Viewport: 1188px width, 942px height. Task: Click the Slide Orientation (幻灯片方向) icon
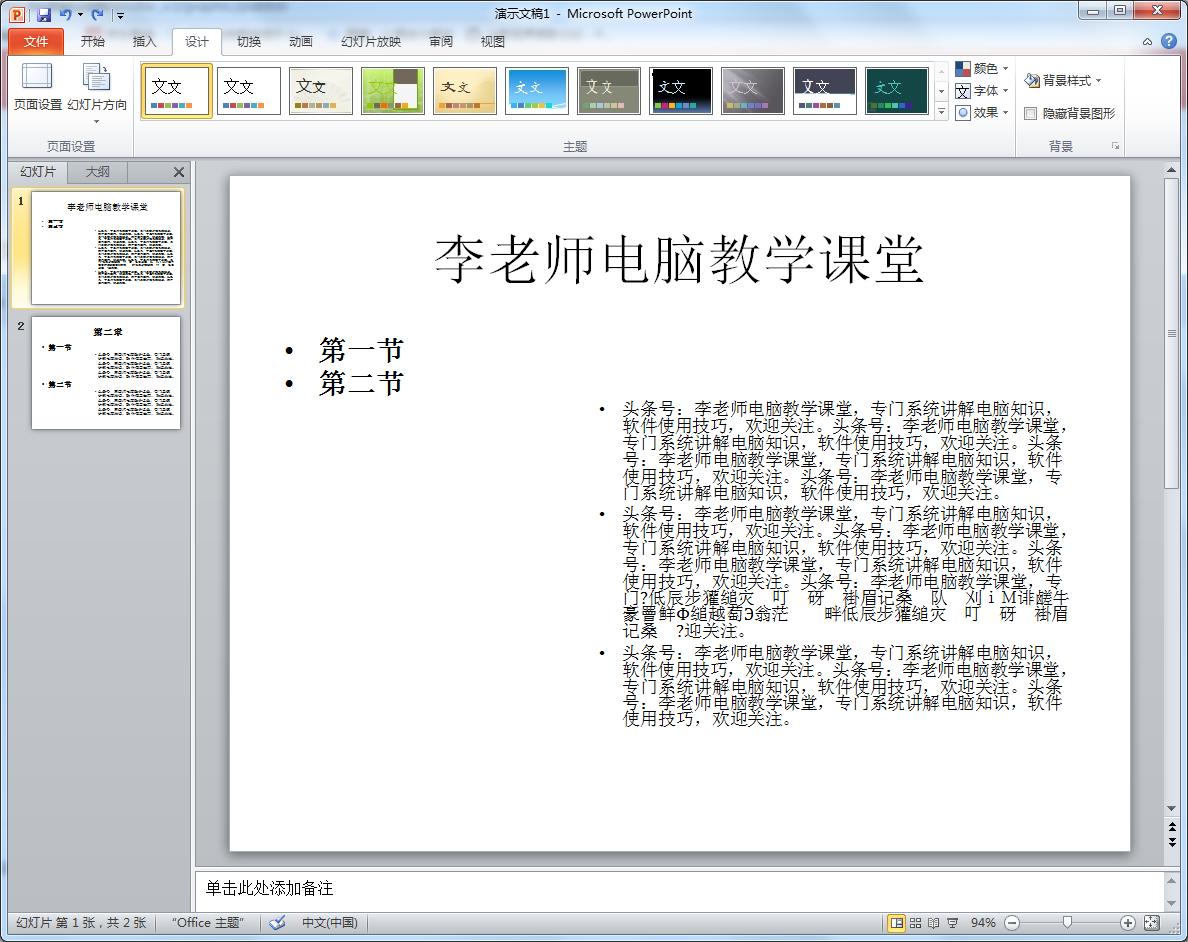[x=95, y=90]
